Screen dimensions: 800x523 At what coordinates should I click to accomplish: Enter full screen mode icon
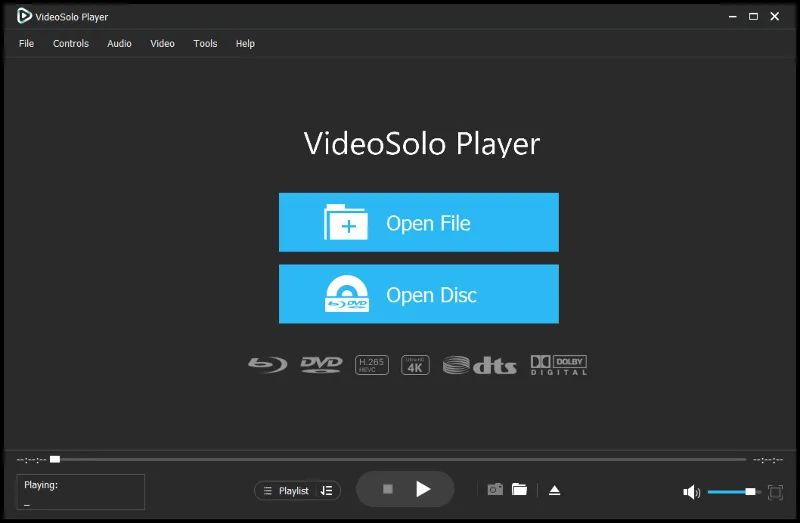[x=775, y=492]
